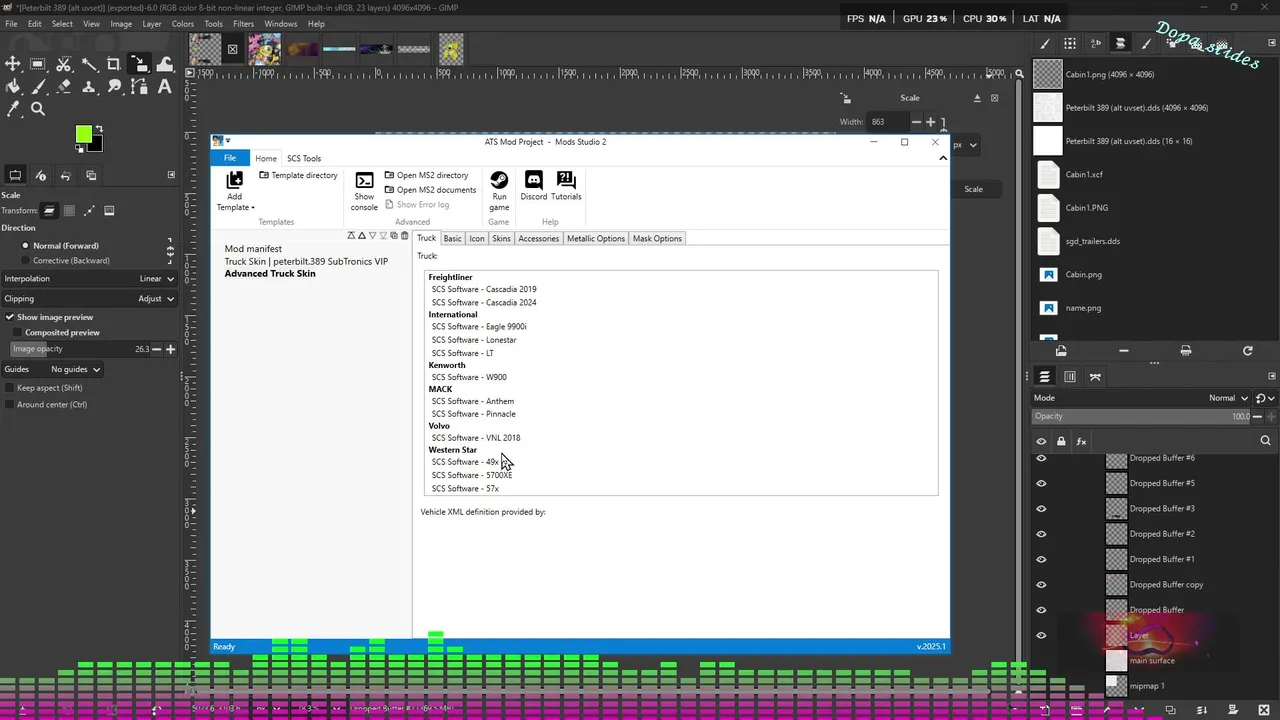
Task: Hide the Dropped Buffer #5 layer
Action: click(x=1041, y=483)
